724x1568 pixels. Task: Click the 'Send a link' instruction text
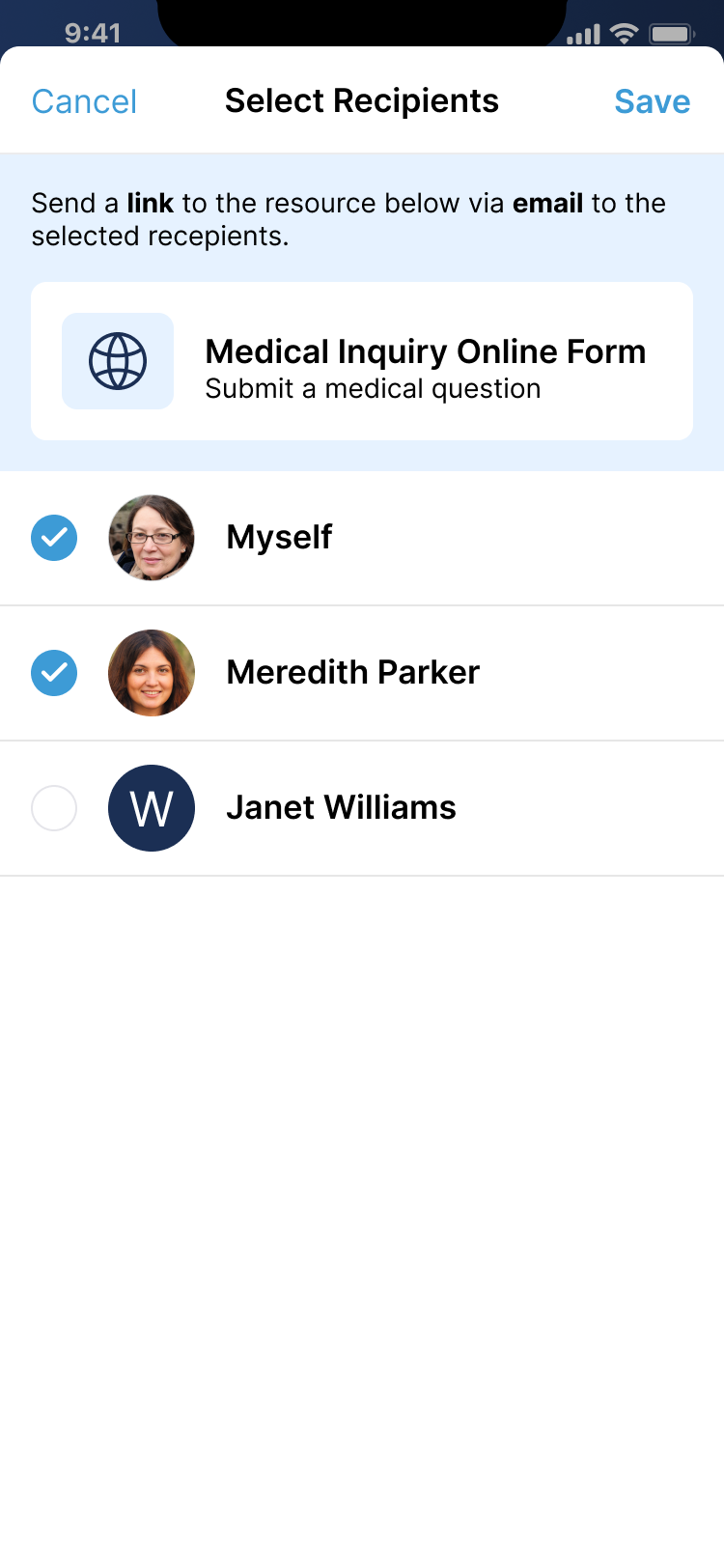[348, 219]
